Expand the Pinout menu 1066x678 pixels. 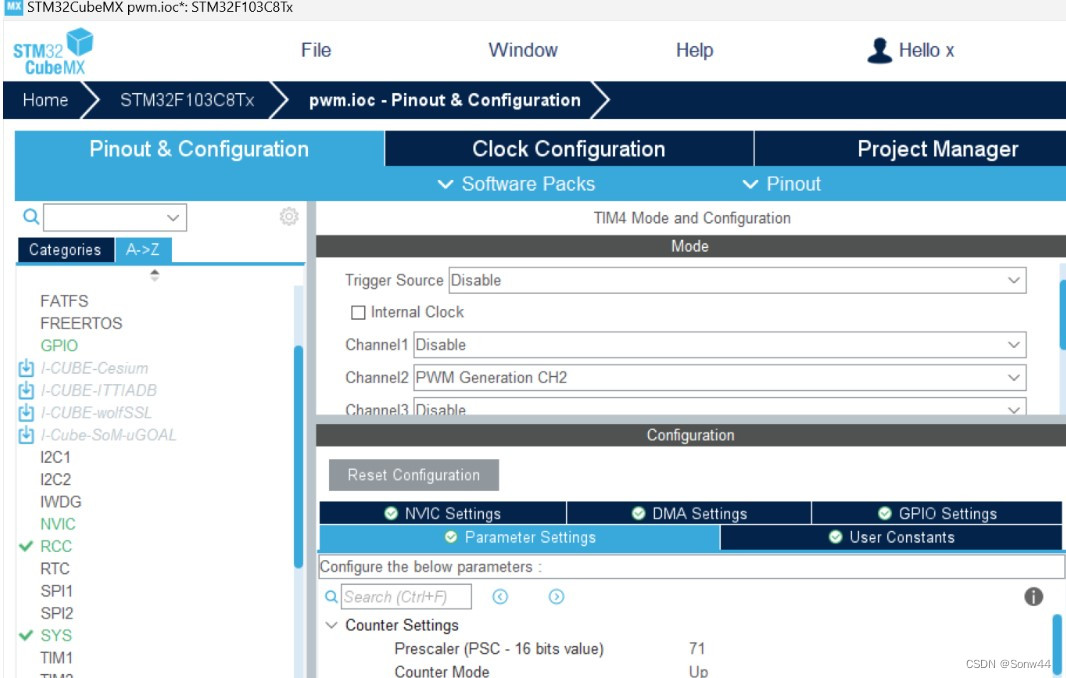[781, 184]
